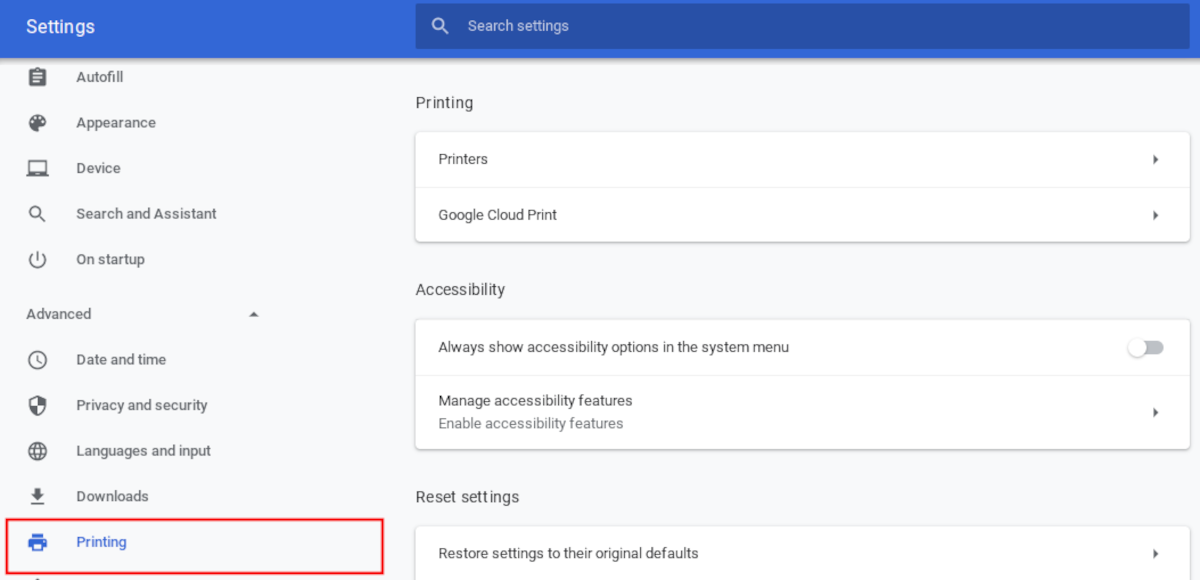Open the Printers settings link
1200x580 pixels.
(463, 159)
